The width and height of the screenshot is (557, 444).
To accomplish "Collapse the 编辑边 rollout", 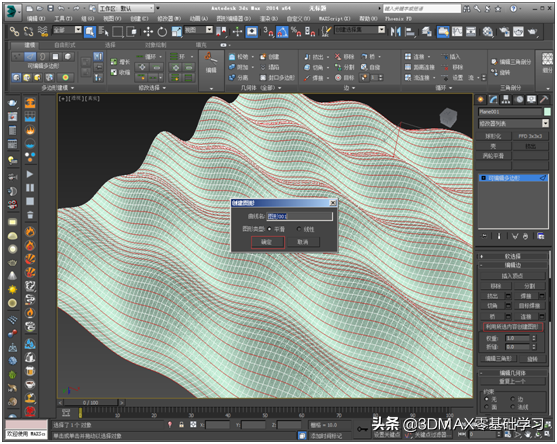I will 513,265.
